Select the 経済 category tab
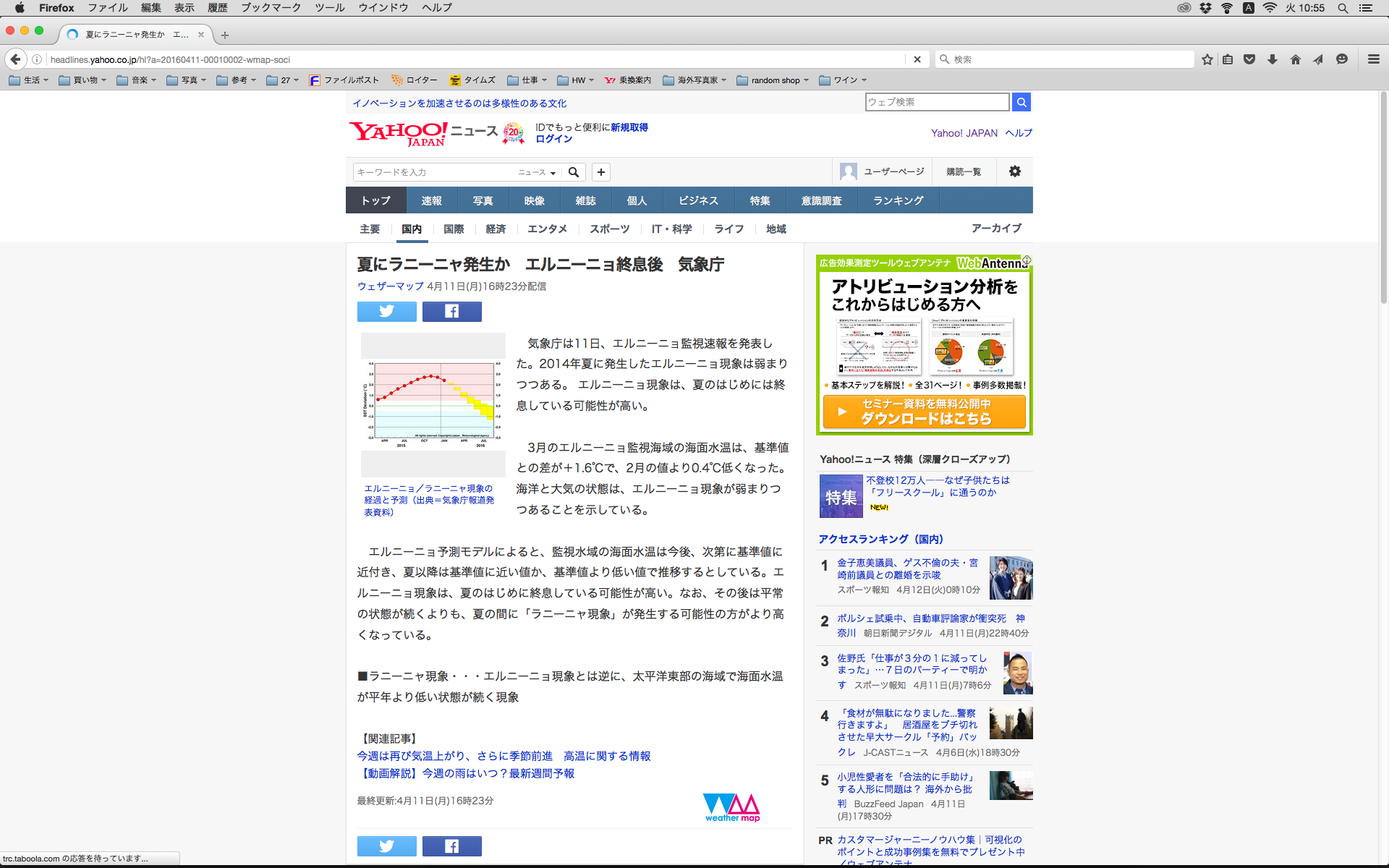Image resolution: width=1389 pixels, height=868 pixels. (496, 229)
